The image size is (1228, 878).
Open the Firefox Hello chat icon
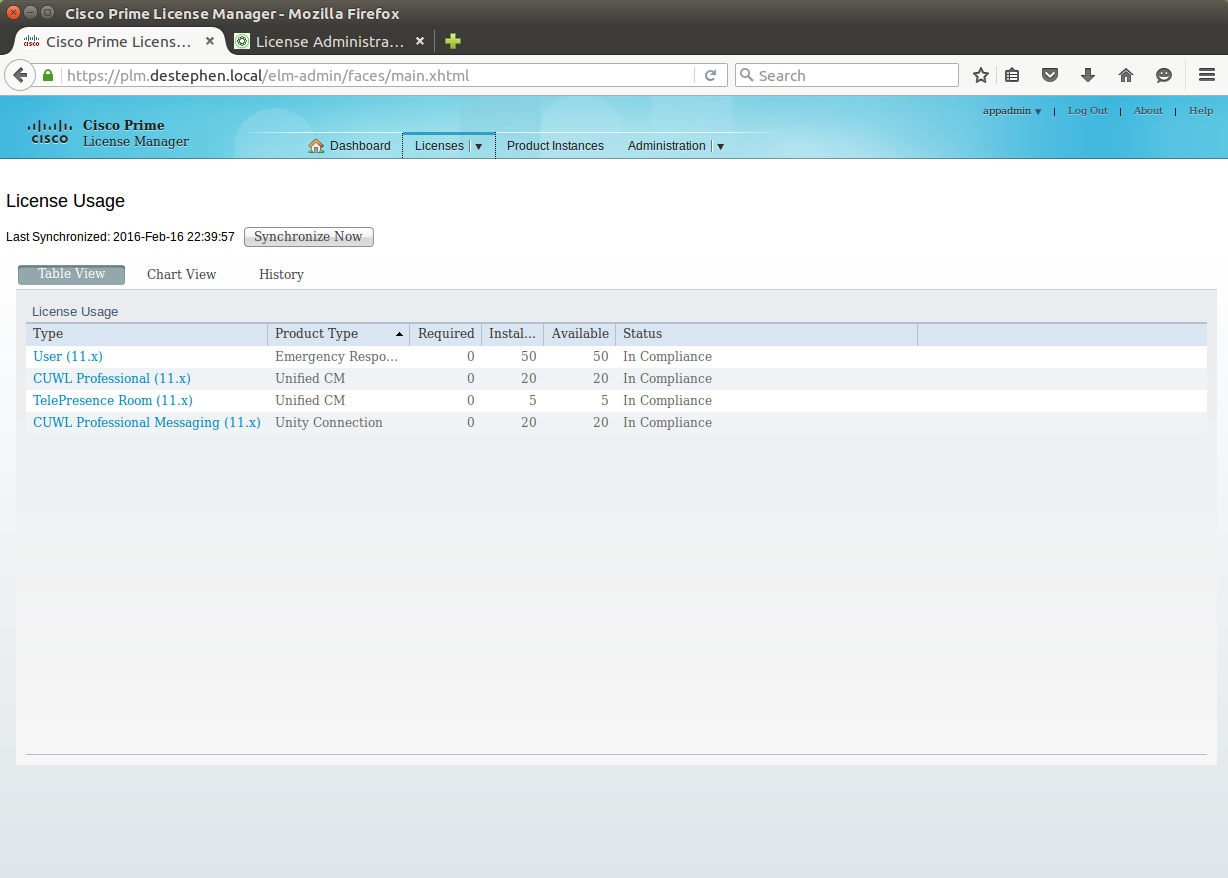coord(1164,75)
